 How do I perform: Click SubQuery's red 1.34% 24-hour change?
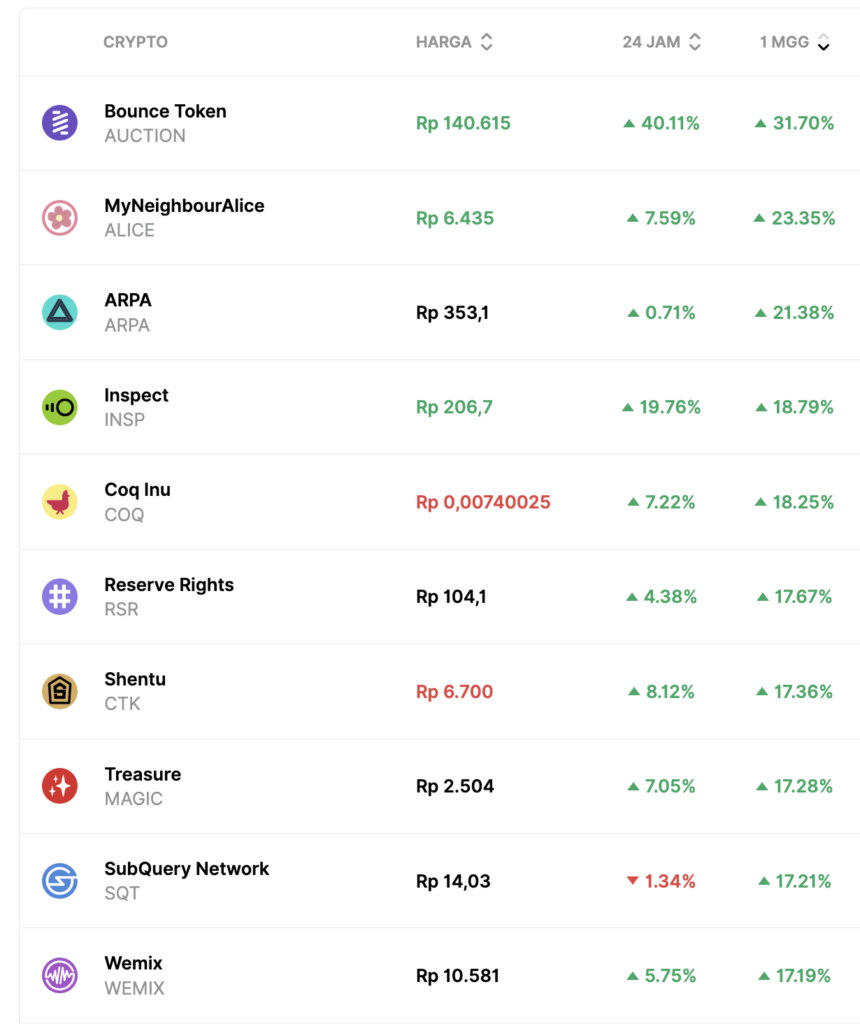(x=661, y=881)
